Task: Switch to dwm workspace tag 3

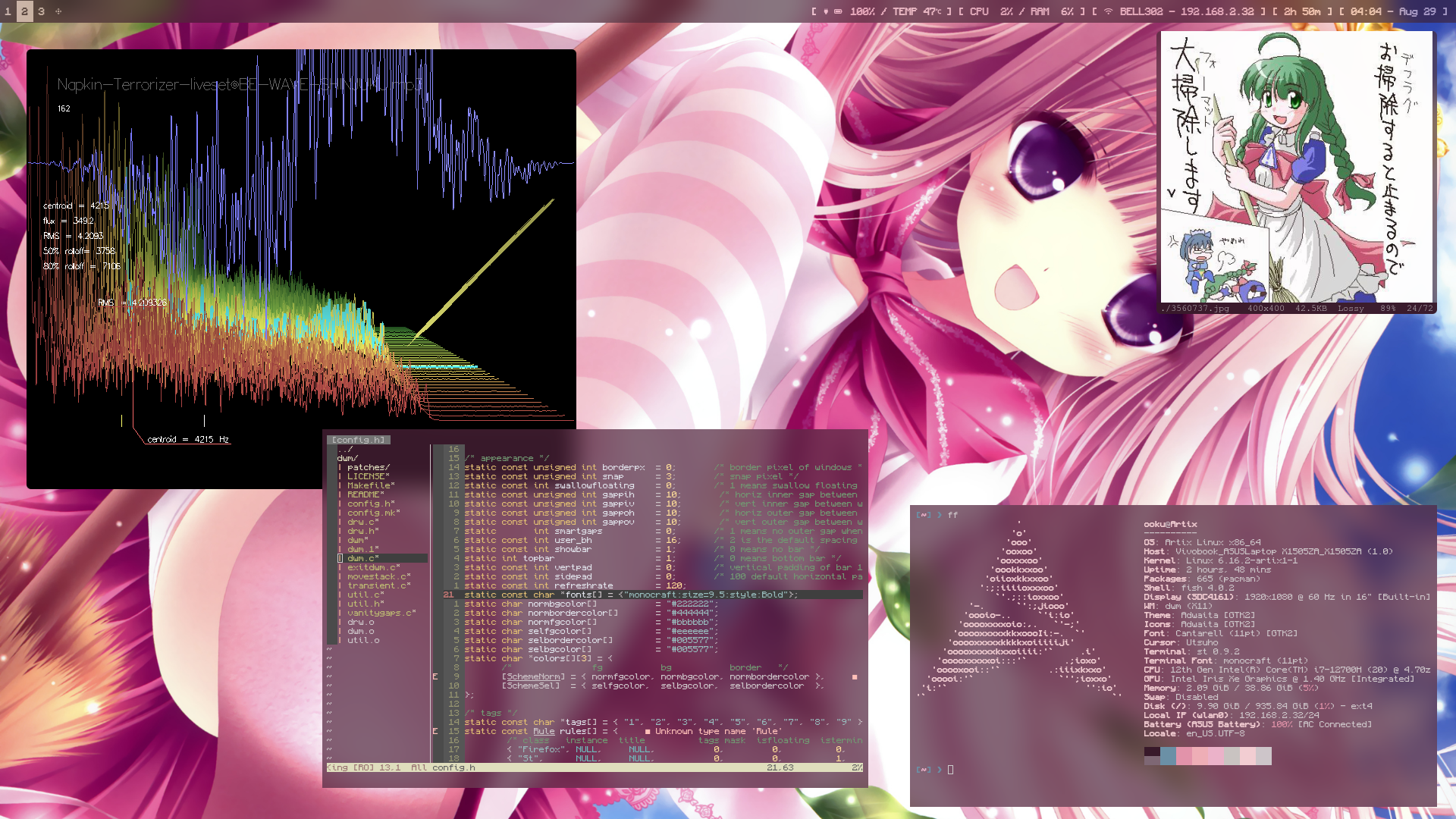Action: click(41, 11)
